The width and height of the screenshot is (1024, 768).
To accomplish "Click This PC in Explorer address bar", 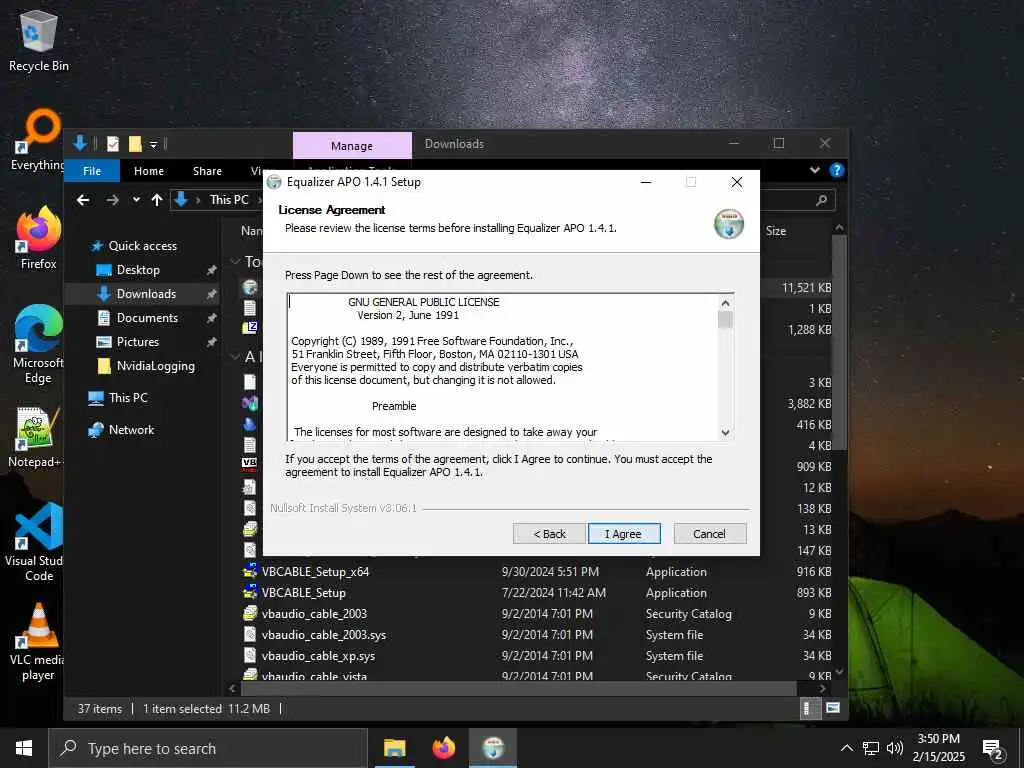I will pyautogui.click(x=229, y=200).
